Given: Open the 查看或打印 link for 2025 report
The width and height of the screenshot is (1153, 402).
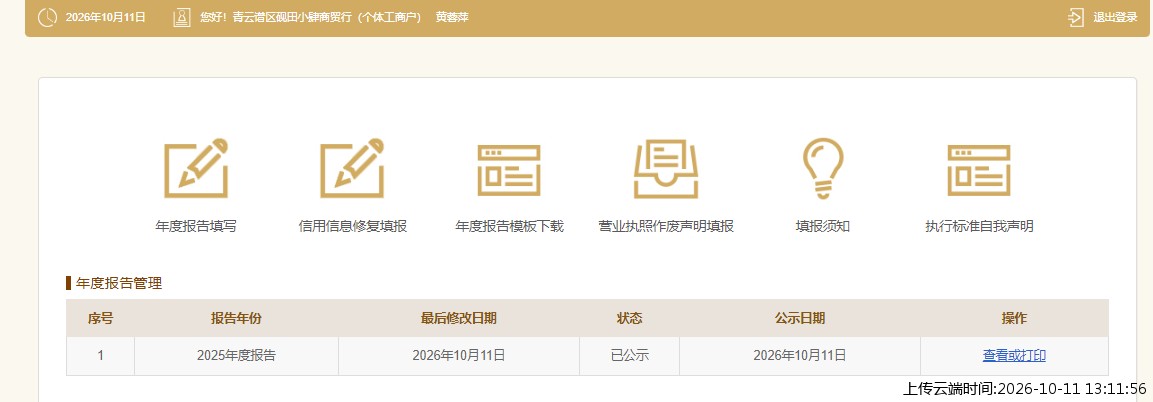Looking at the screenshot, I should pyautogui.click(x=1014, y=356).
